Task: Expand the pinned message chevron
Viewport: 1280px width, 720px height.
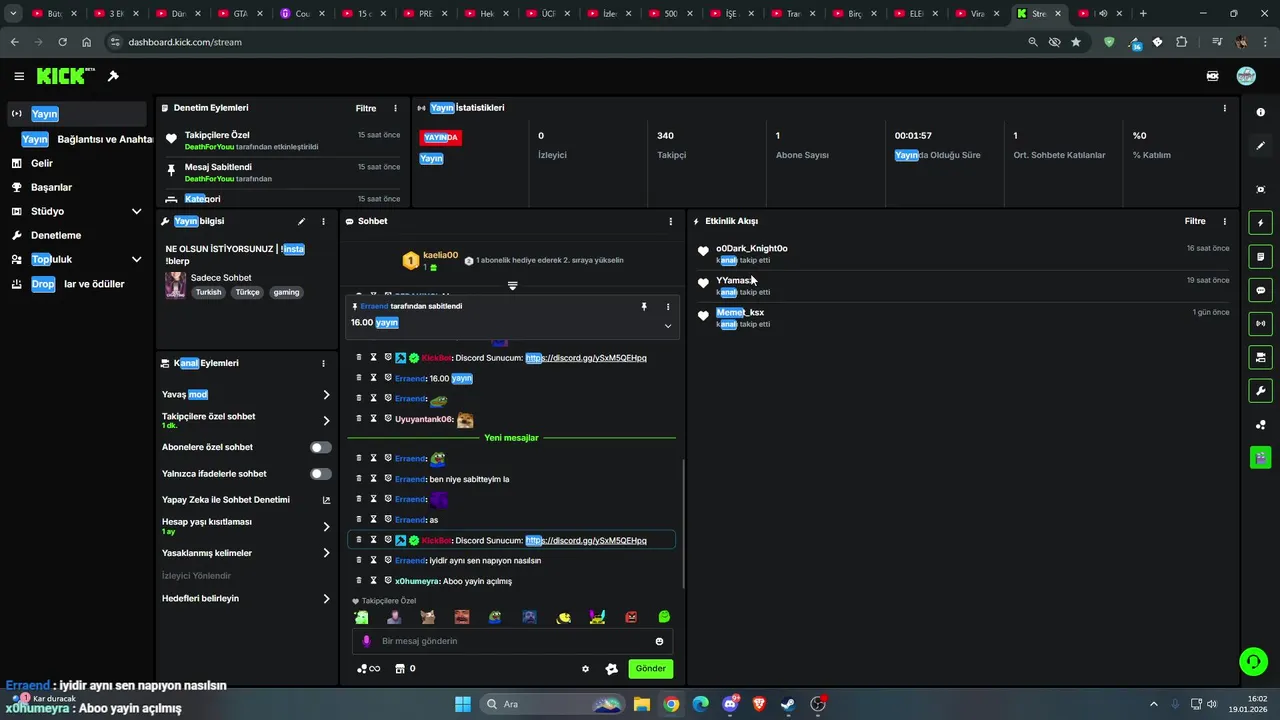Action: point(668,326)
